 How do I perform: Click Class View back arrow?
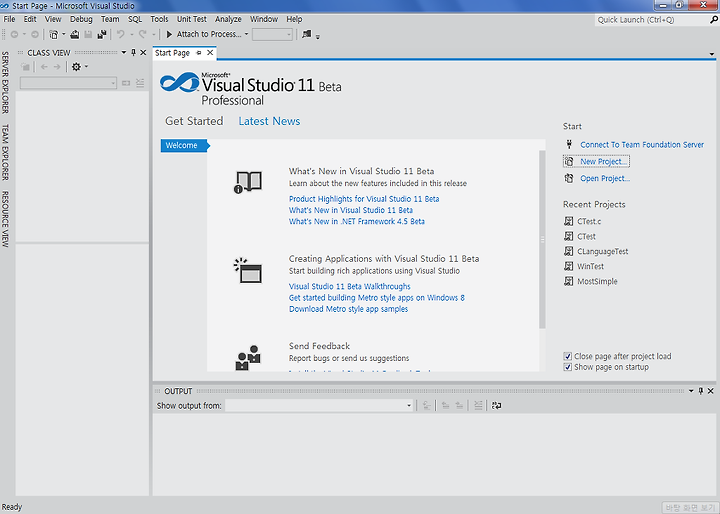click(x=44, y=67)
